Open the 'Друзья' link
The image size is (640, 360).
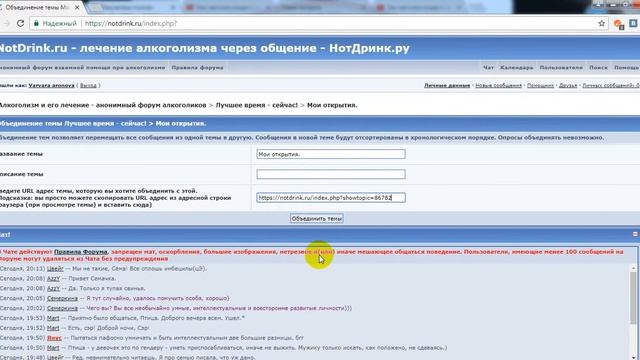click(568, 85)
